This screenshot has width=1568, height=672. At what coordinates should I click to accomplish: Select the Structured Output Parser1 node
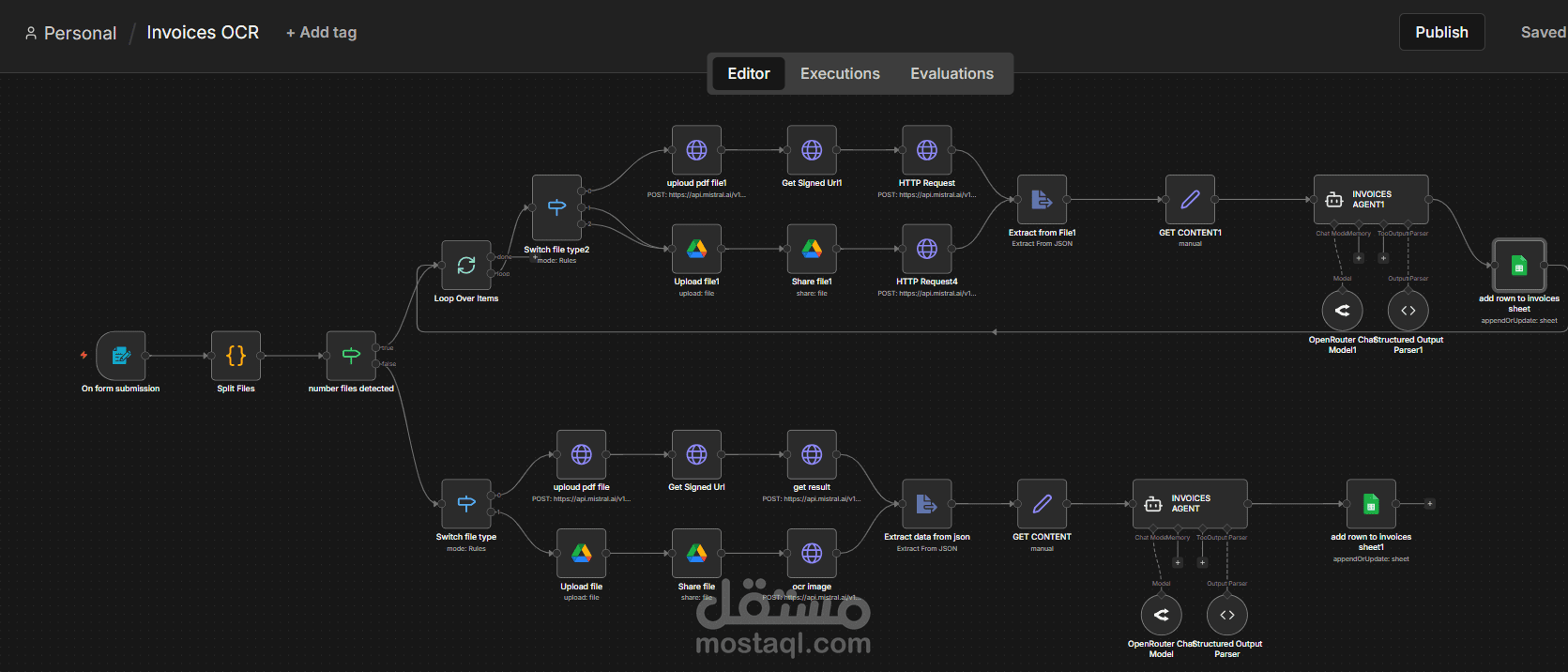tap(1408, 310)
